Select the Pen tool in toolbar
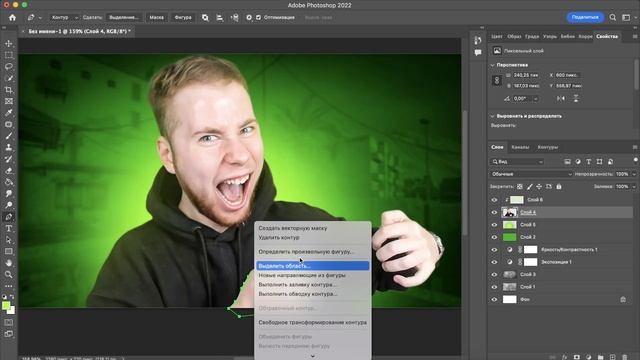This screenshot has height=360, width=640. point(9,217)
